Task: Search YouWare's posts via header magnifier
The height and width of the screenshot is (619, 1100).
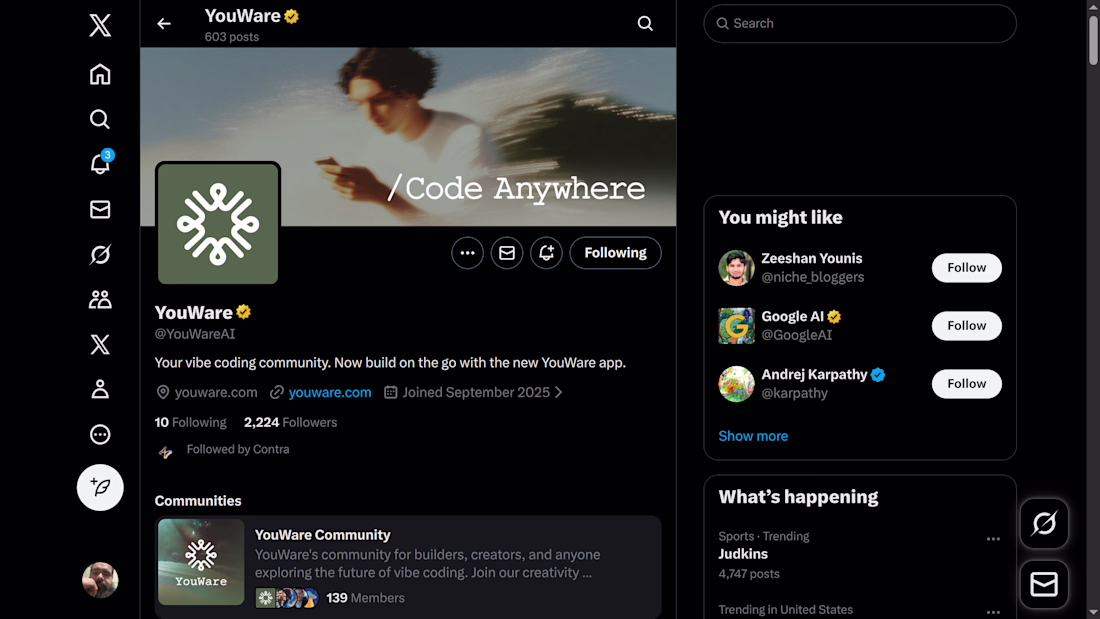Action: coord(645,24)
